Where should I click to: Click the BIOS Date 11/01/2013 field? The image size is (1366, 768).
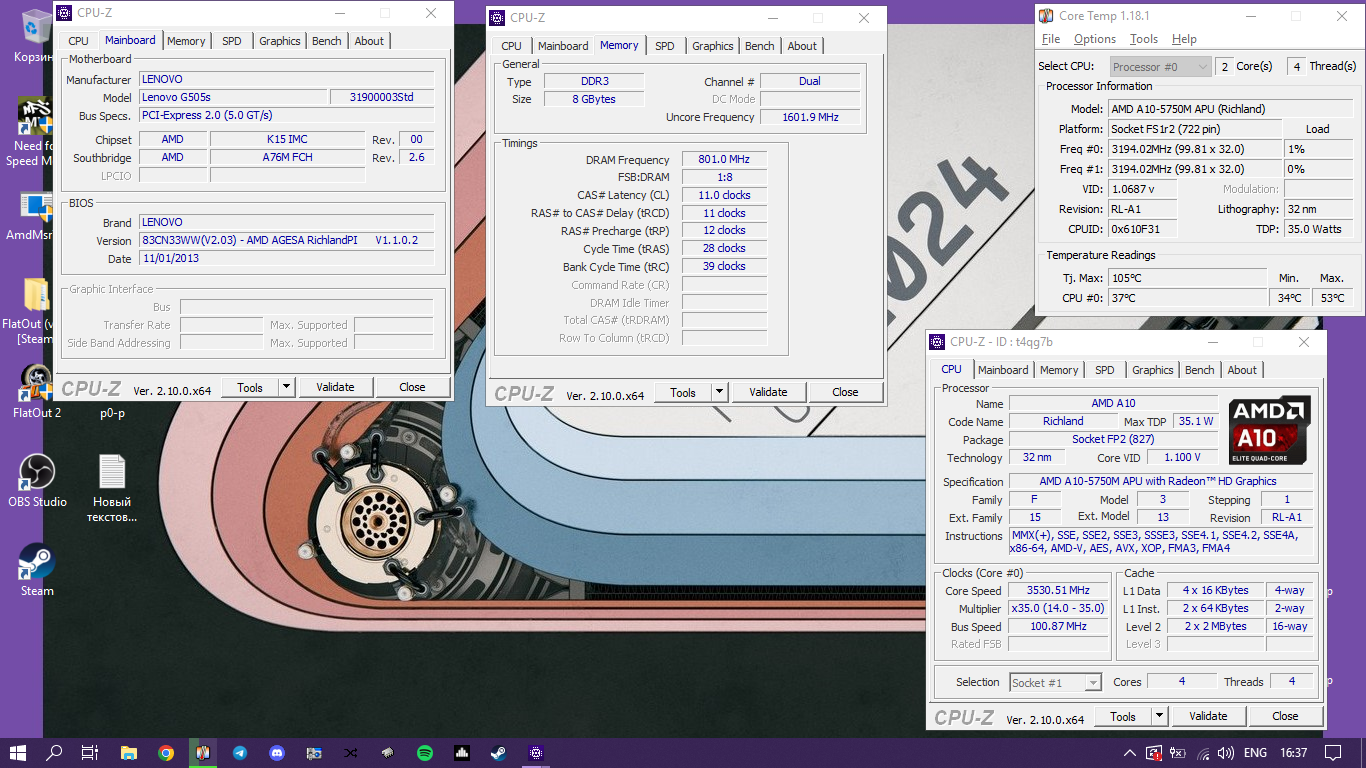(287, 258)
